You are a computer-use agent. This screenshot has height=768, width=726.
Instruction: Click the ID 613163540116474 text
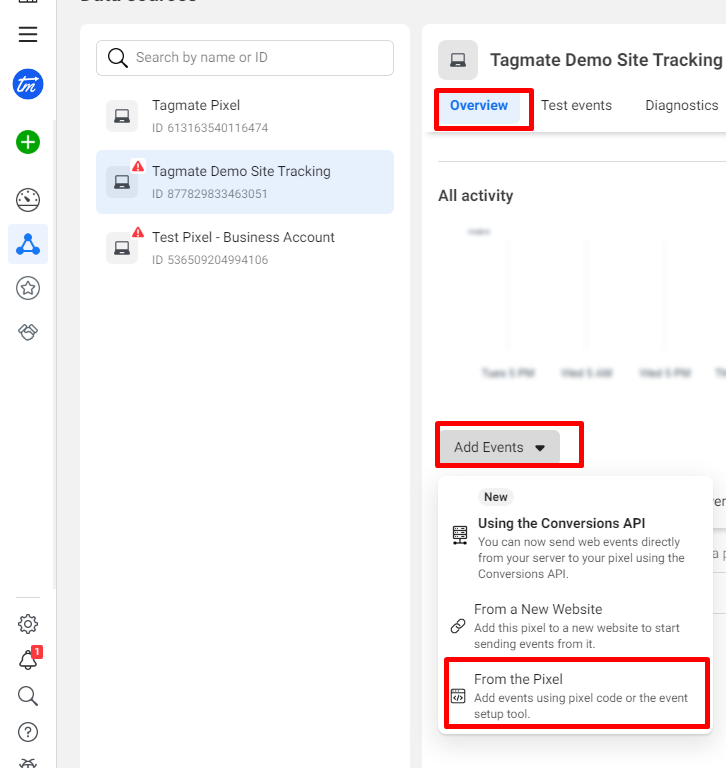[210, 128]
